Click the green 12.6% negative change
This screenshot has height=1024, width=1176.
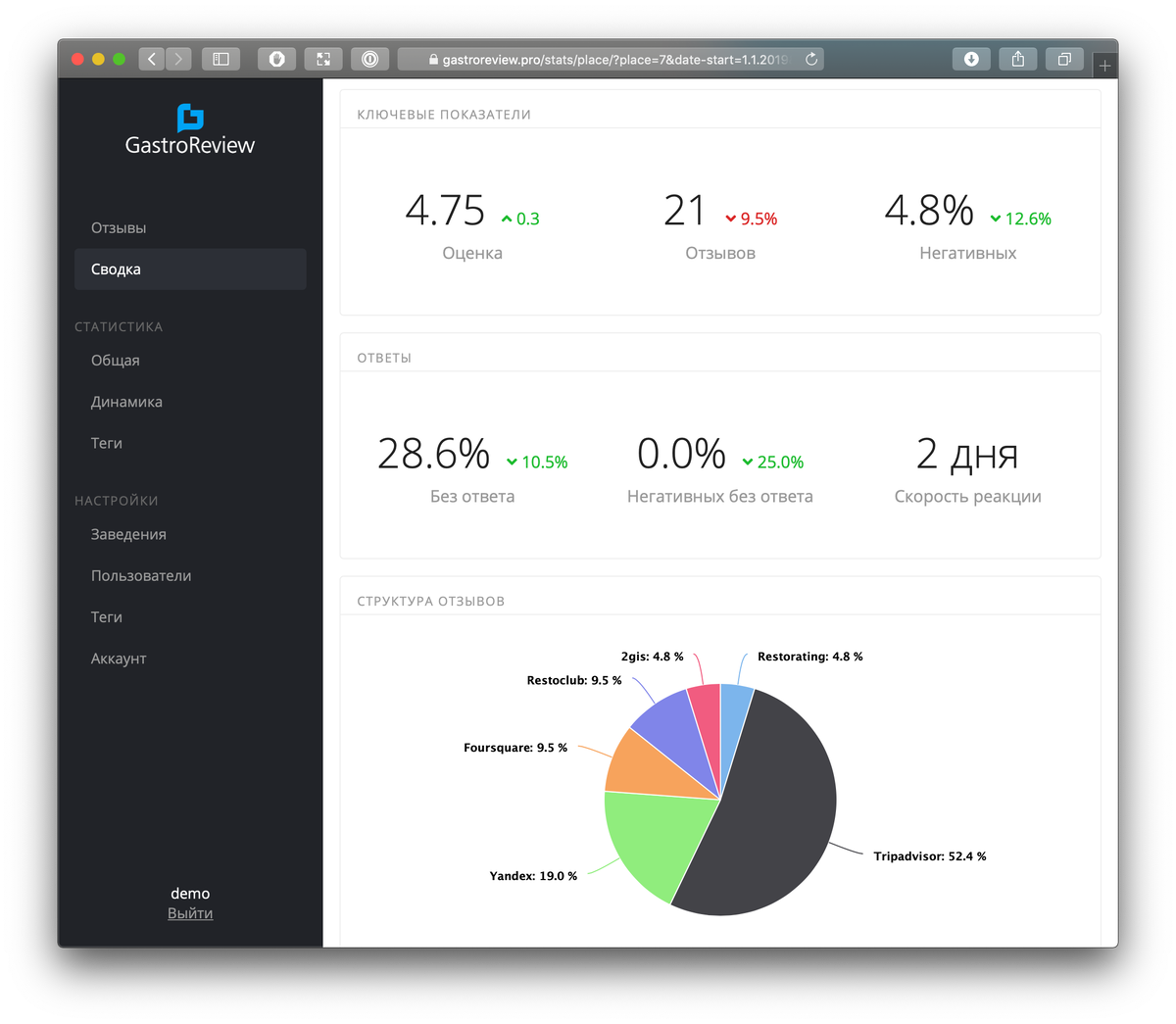1020,219
